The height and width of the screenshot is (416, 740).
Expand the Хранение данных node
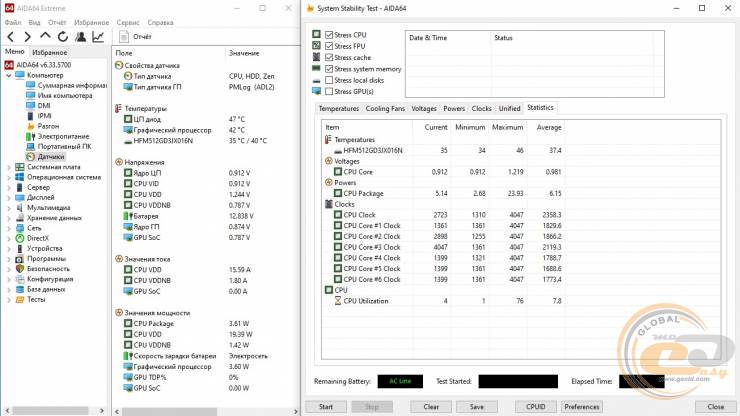coord(8,218)
